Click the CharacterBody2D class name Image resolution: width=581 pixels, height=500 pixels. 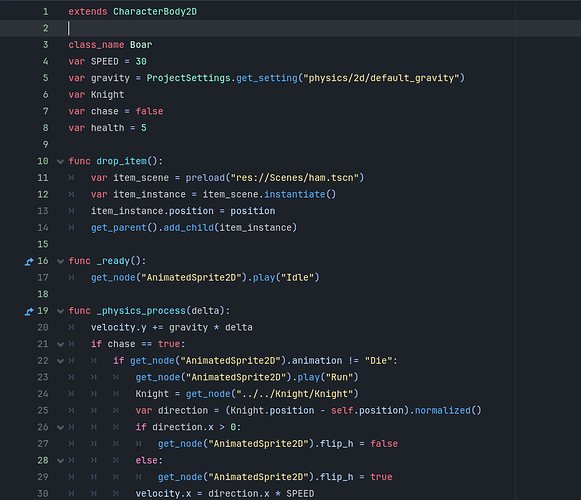click(x=155, y=12)
